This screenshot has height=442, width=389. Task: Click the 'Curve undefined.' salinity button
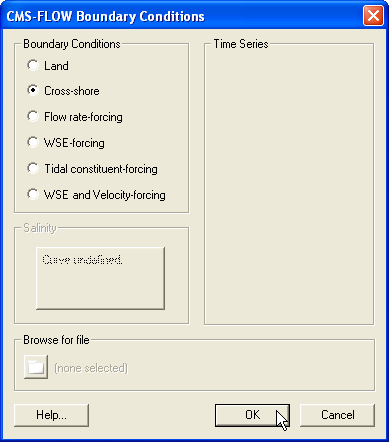[x=100, y=278]
